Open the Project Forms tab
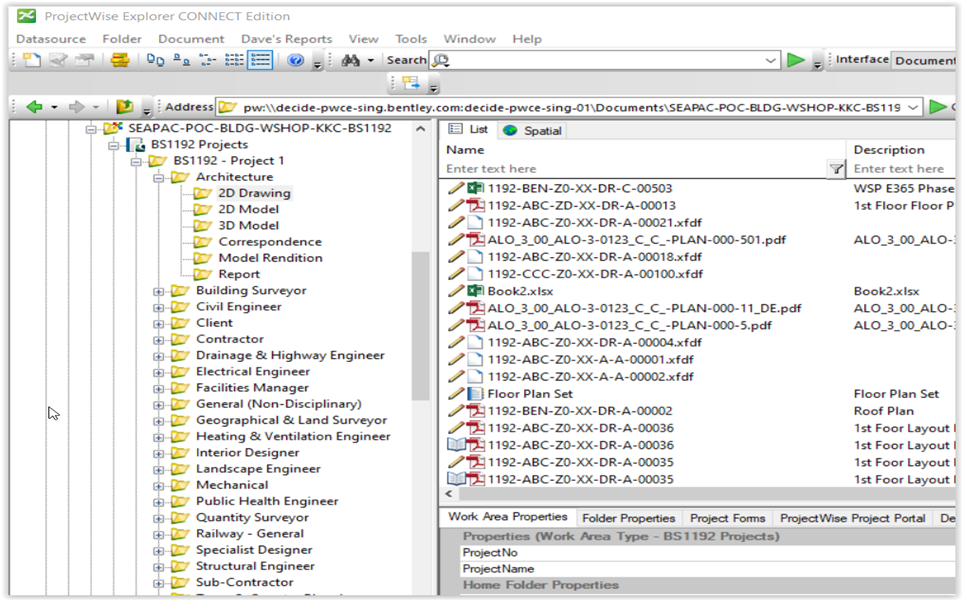 (x=727, y=518)
